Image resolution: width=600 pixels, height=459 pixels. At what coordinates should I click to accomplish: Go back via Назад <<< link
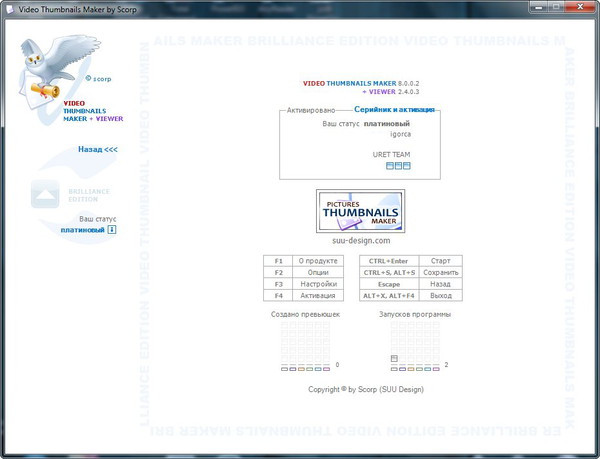[x=98, y=149]
